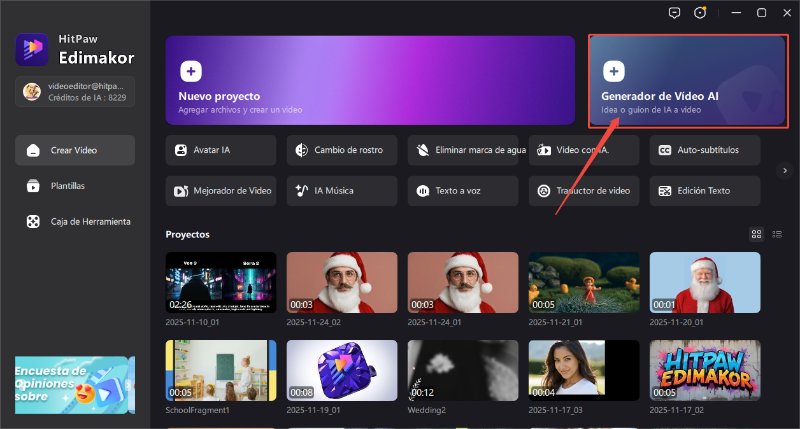Open the Cambio de rostro tool
The height and width of the screenshot is (429, 800).
coord(342,150)
